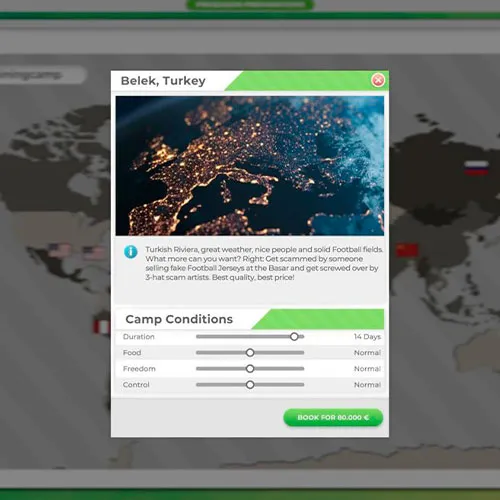Click the 14 Days duration value

tap(367, 337)
